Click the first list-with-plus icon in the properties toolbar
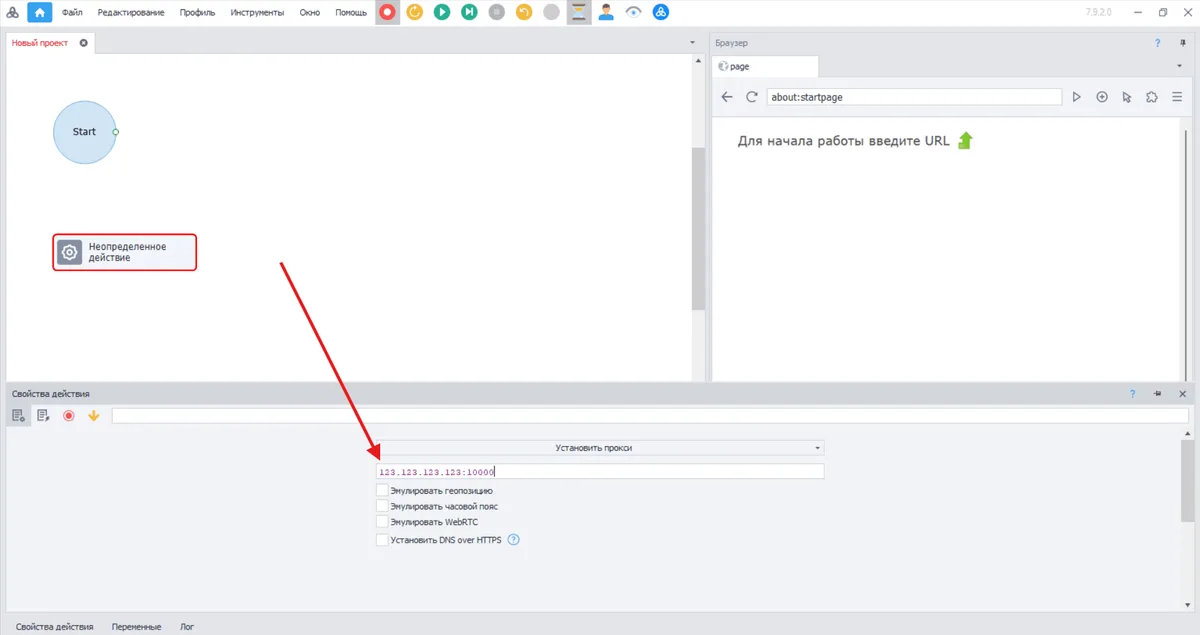This screenshot has height=635, width=1200. (18, 416)
